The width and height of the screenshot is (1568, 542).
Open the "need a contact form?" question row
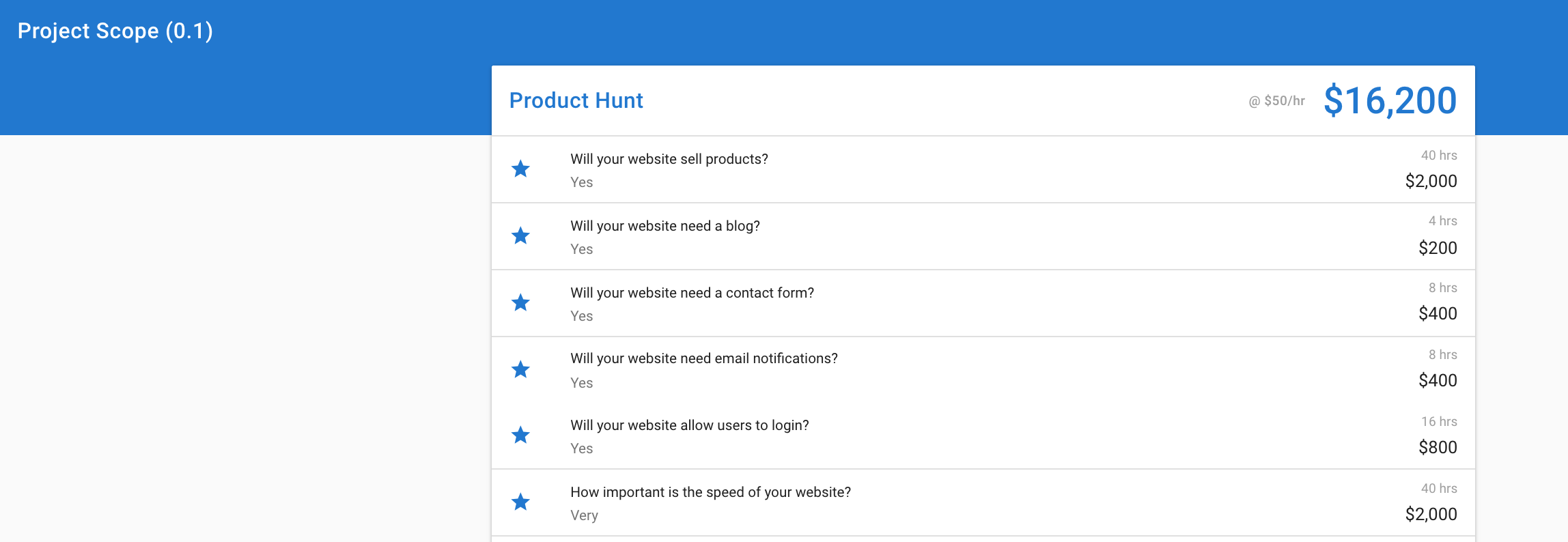[692, 293]
